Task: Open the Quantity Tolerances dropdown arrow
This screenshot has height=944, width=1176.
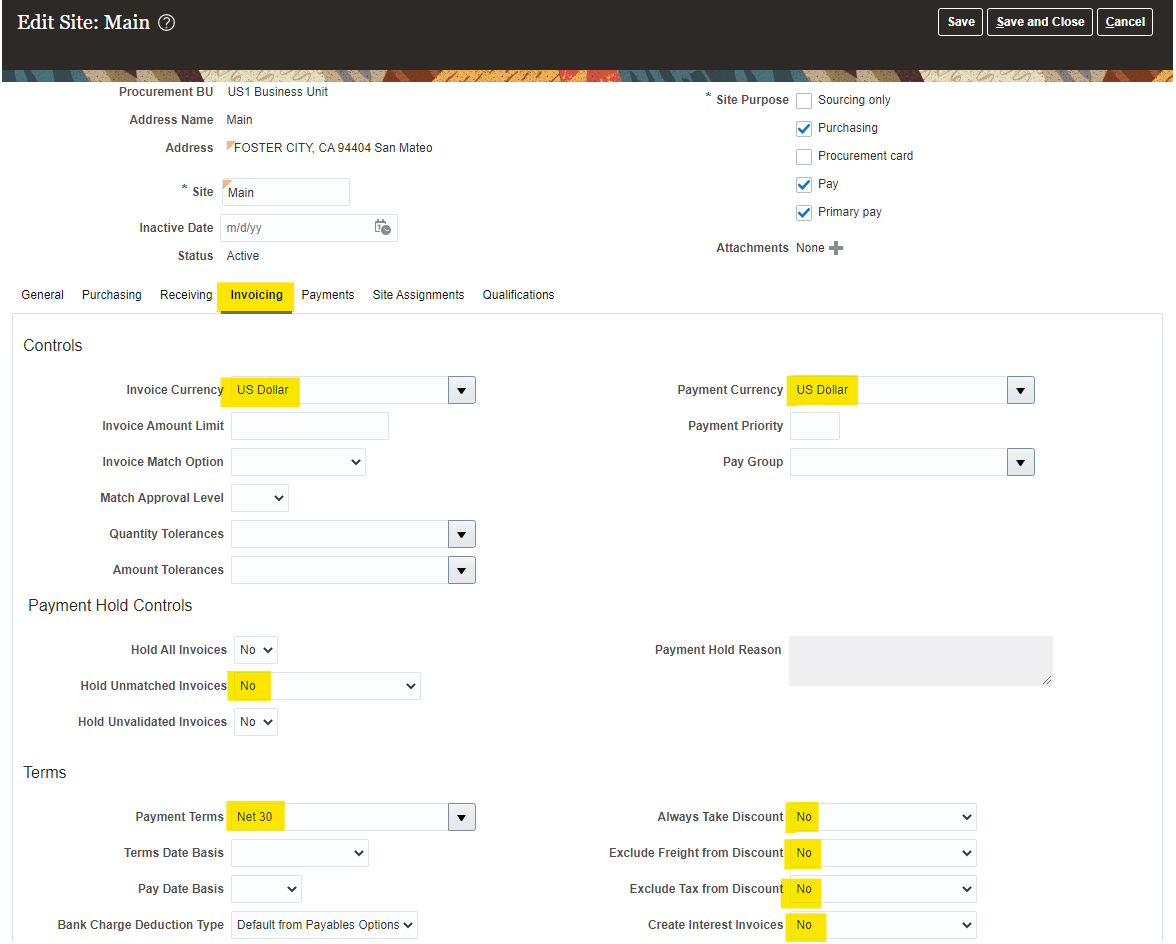Action: [461, 534]
